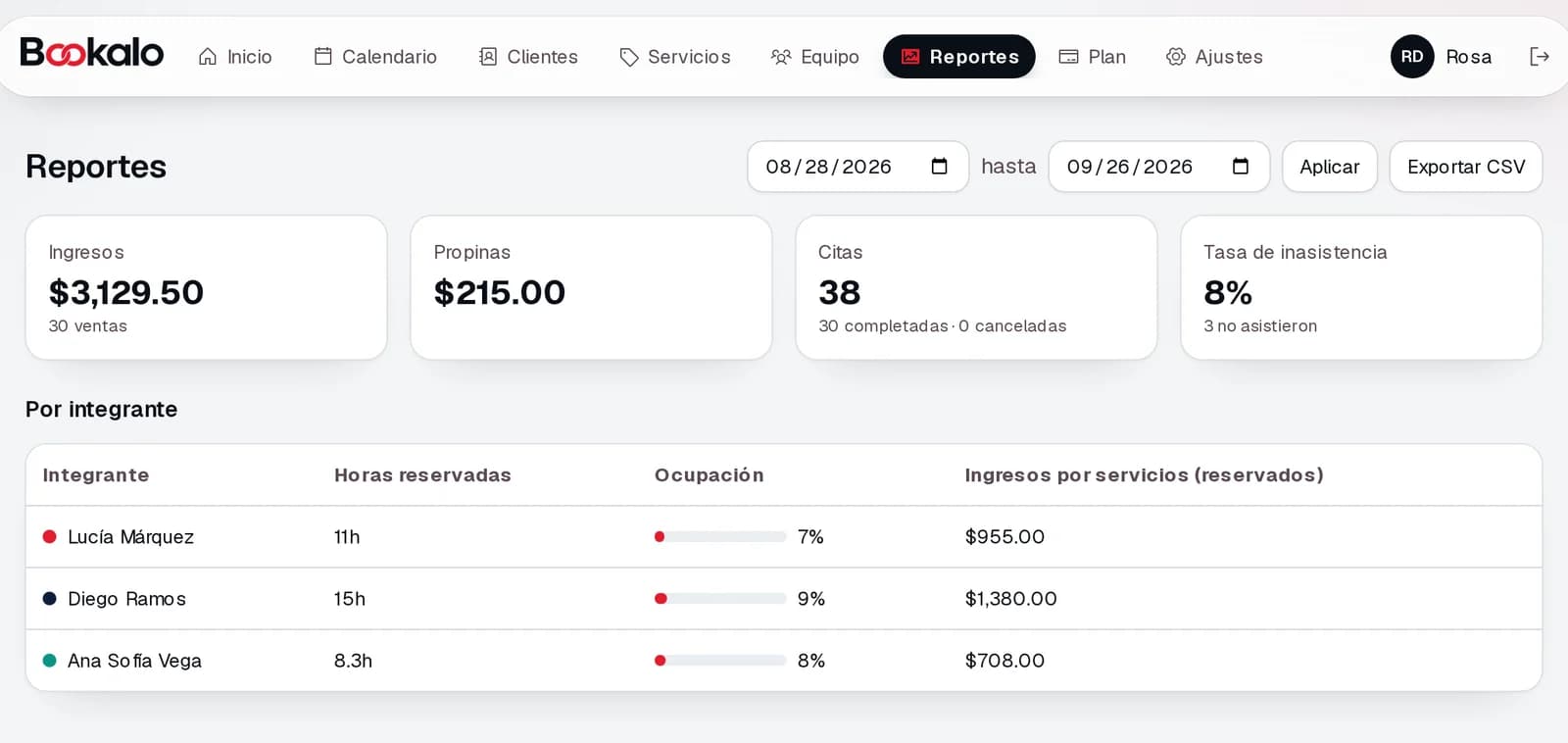Select the Ana Sofía Vega name
The width and height of the screenshot is (1568, 743).
click(134, 661)
